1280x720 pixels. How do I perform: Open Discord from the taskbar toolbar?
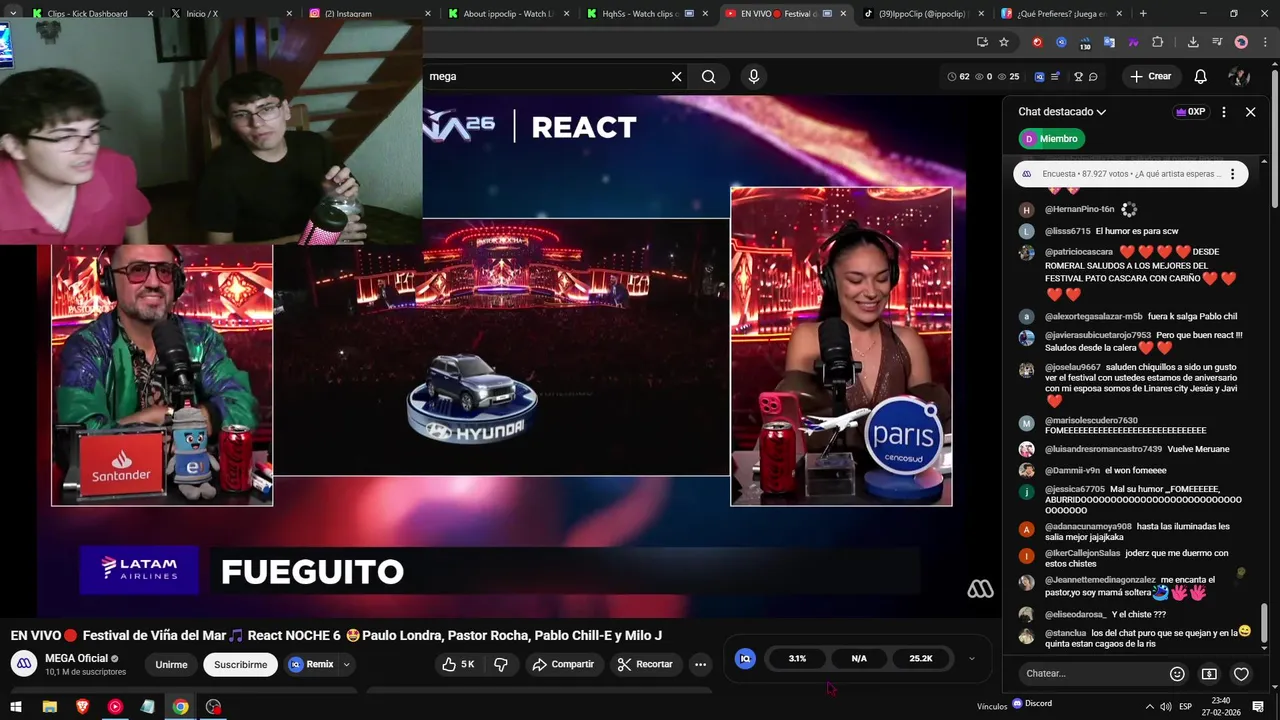[x=1032, y=703]
